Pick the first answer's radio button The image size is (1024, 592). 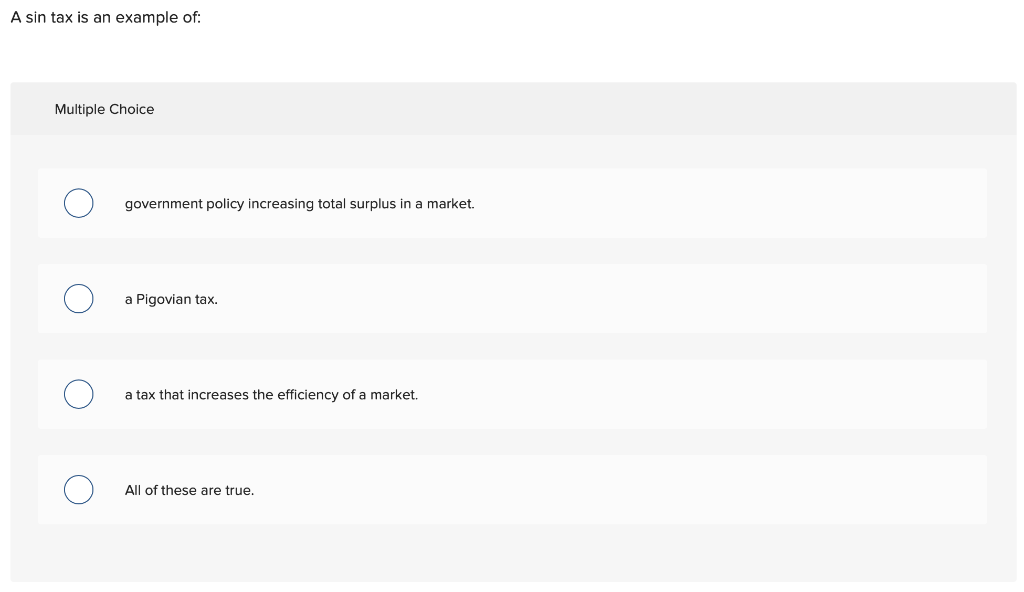tap(78, 203)
